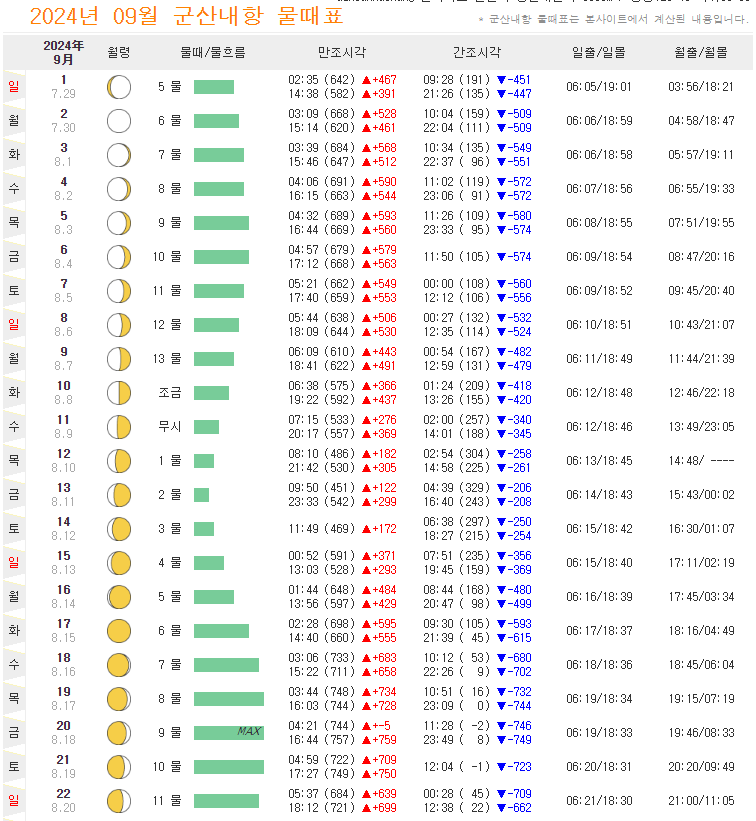Image resolution: width=756 pixels, height=821 pixels.
Task: Click the moon phase icon for September 1
Action: point(119,87)
